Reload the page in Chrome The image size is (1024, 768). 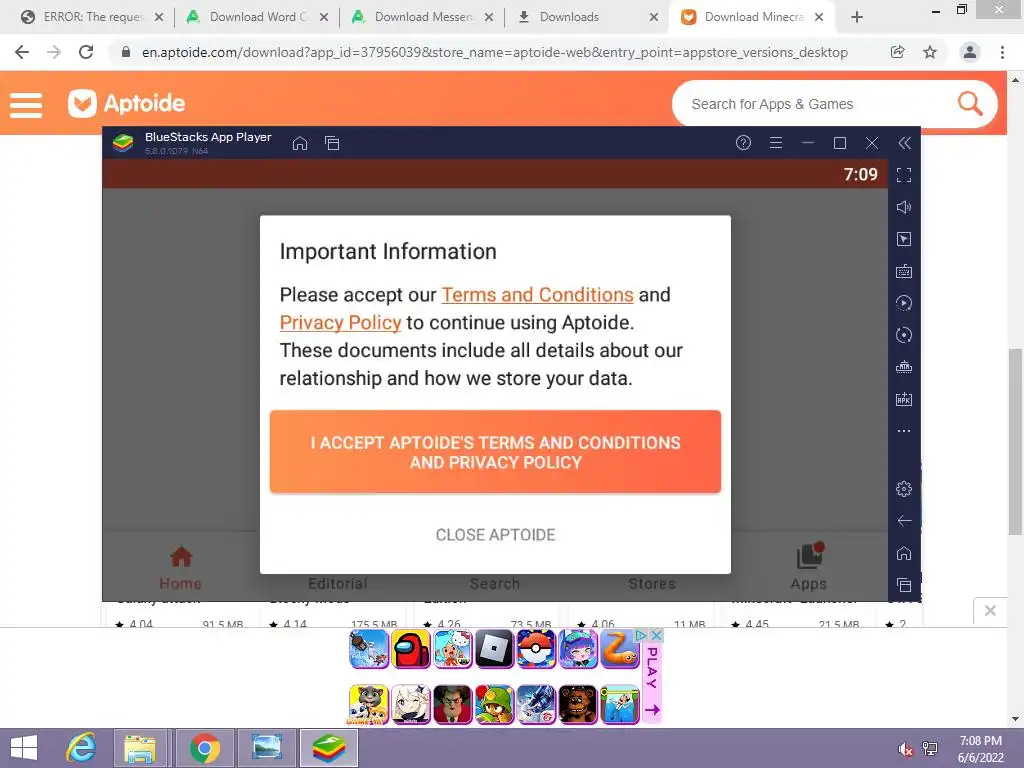click(x=86, y=52)
